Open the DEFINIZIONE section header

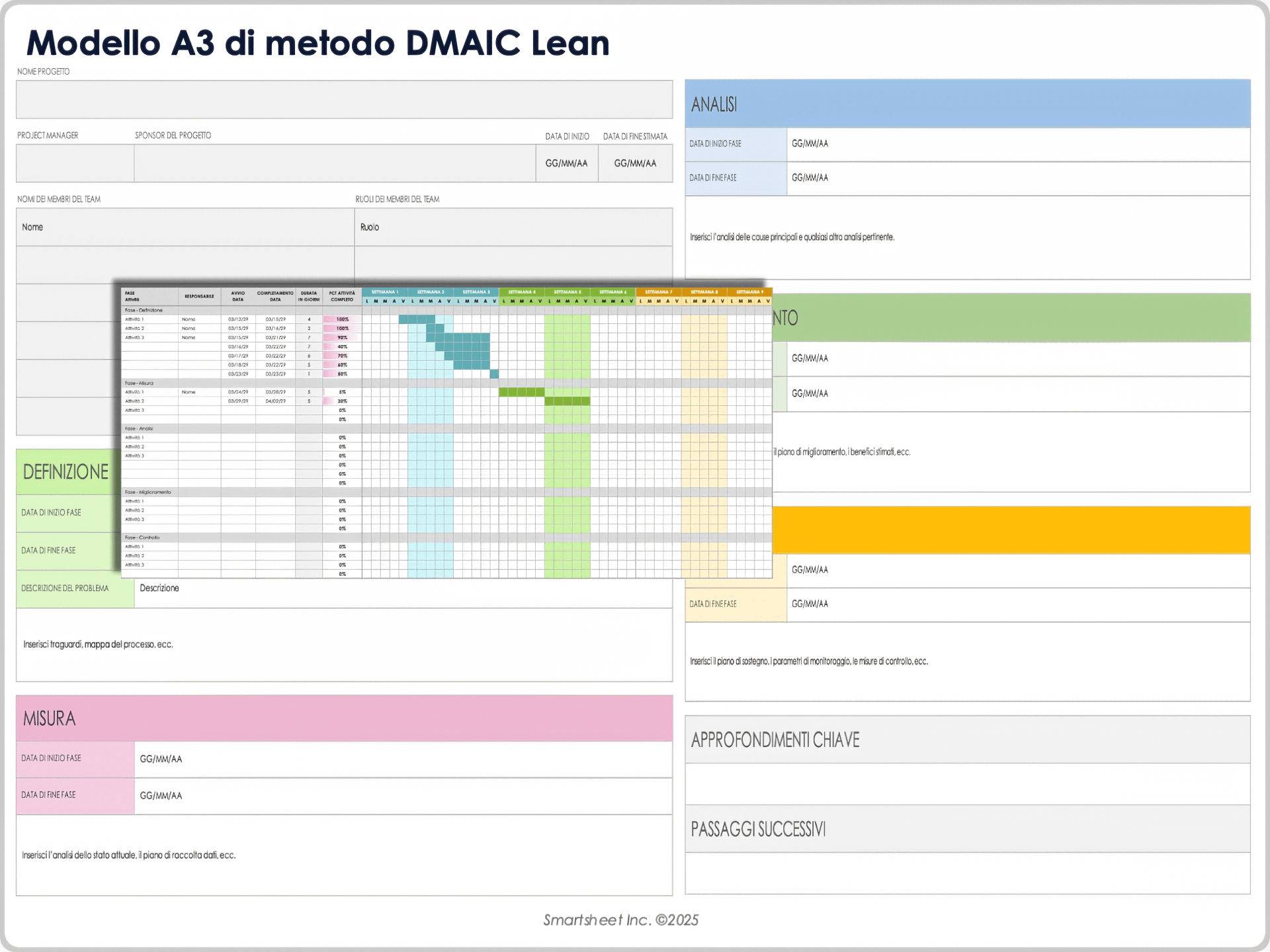coord(65,472)
